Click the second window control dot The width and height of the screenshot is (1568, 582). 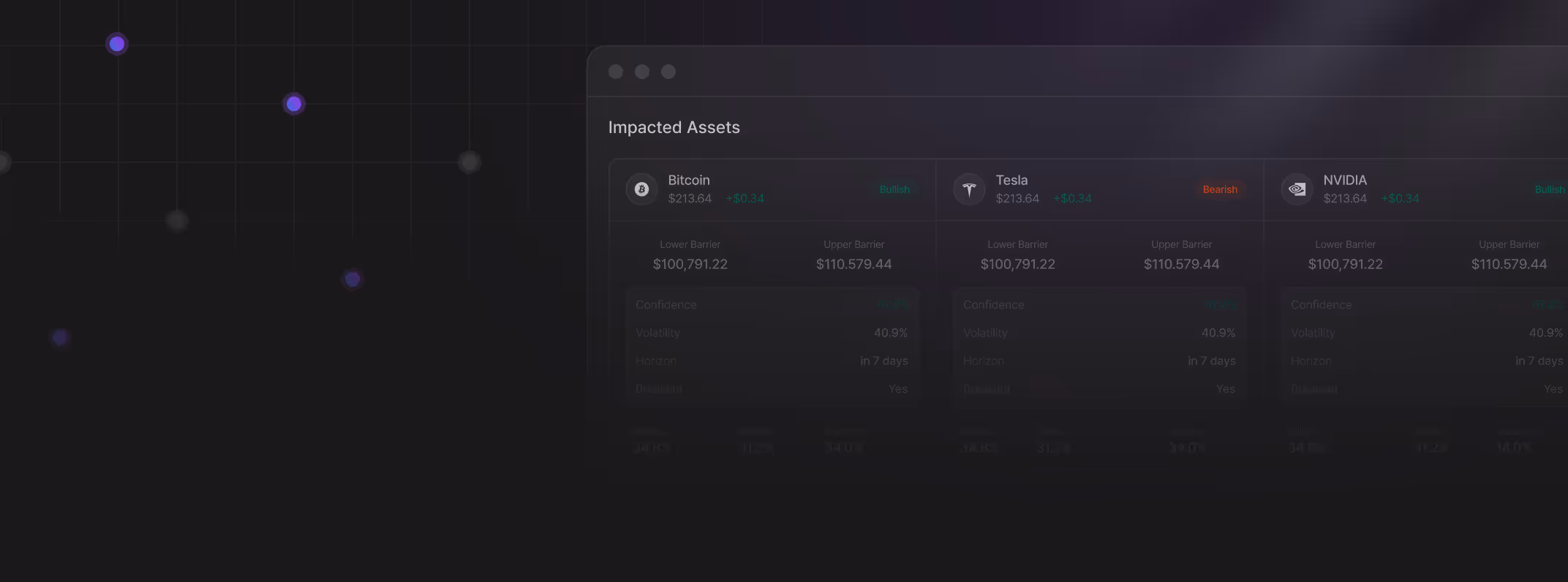(x=642, y=72)
